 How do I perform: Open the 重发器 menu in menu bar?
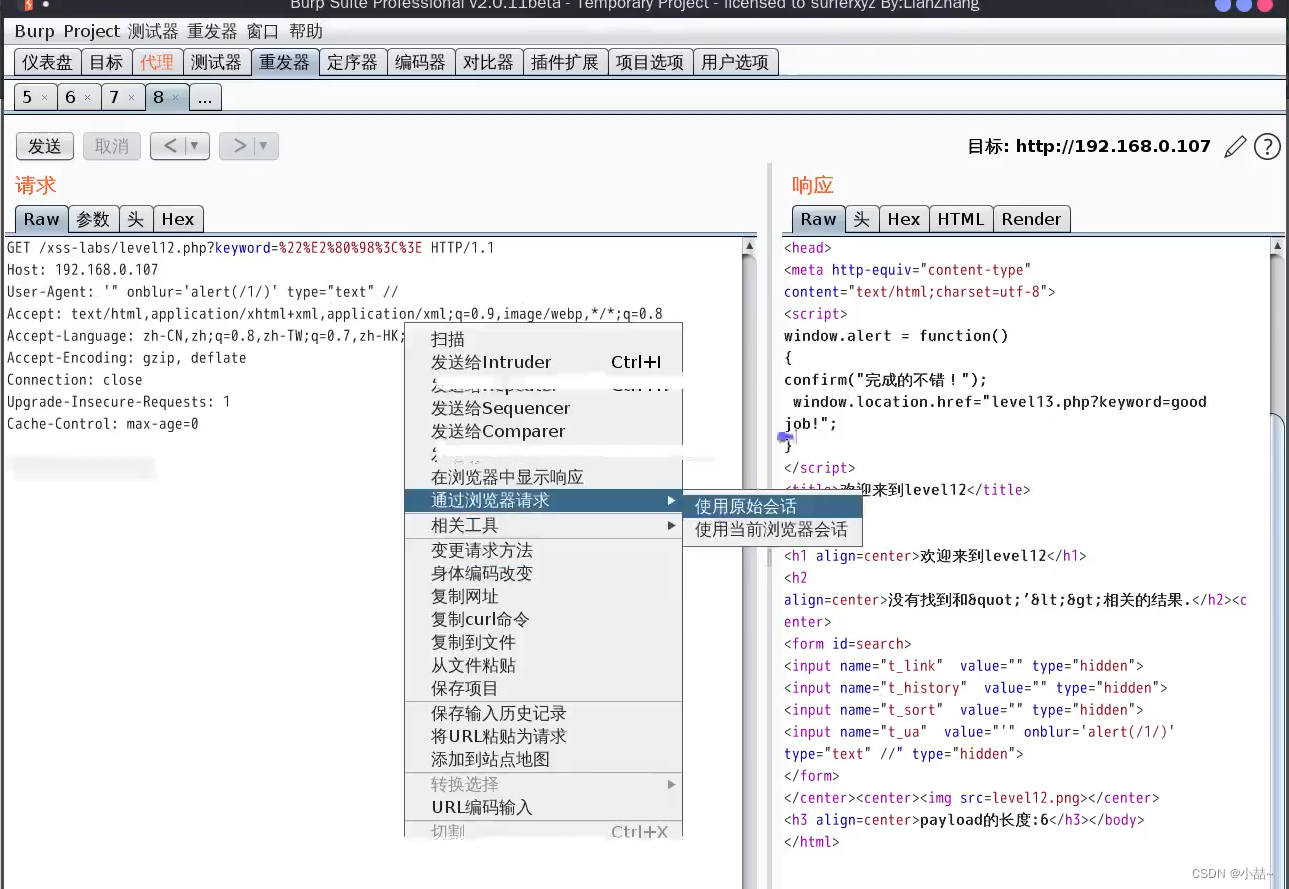tap(212, 32)
